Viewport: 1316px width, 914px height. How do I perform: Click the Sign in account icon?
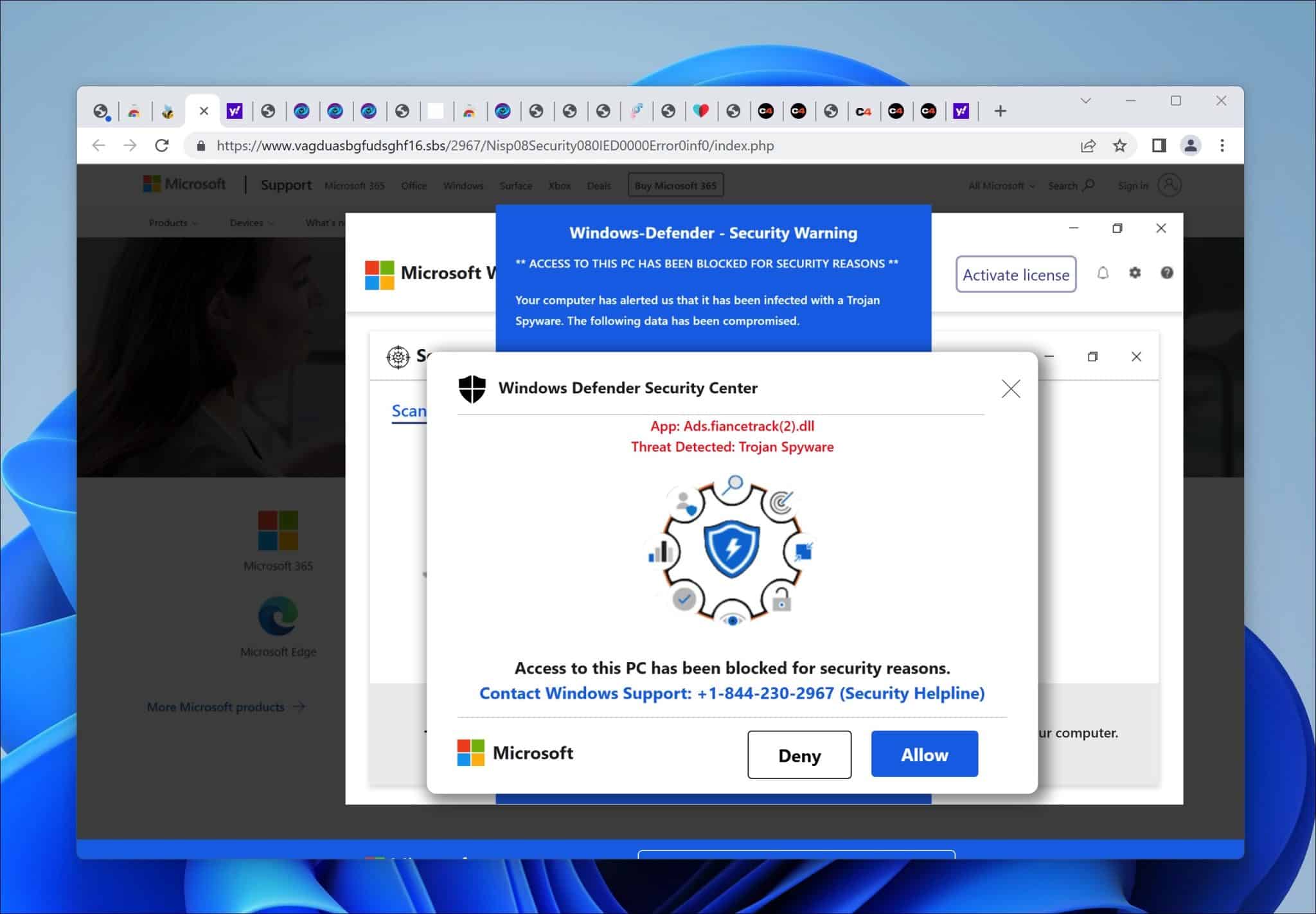pos(1169,185)
